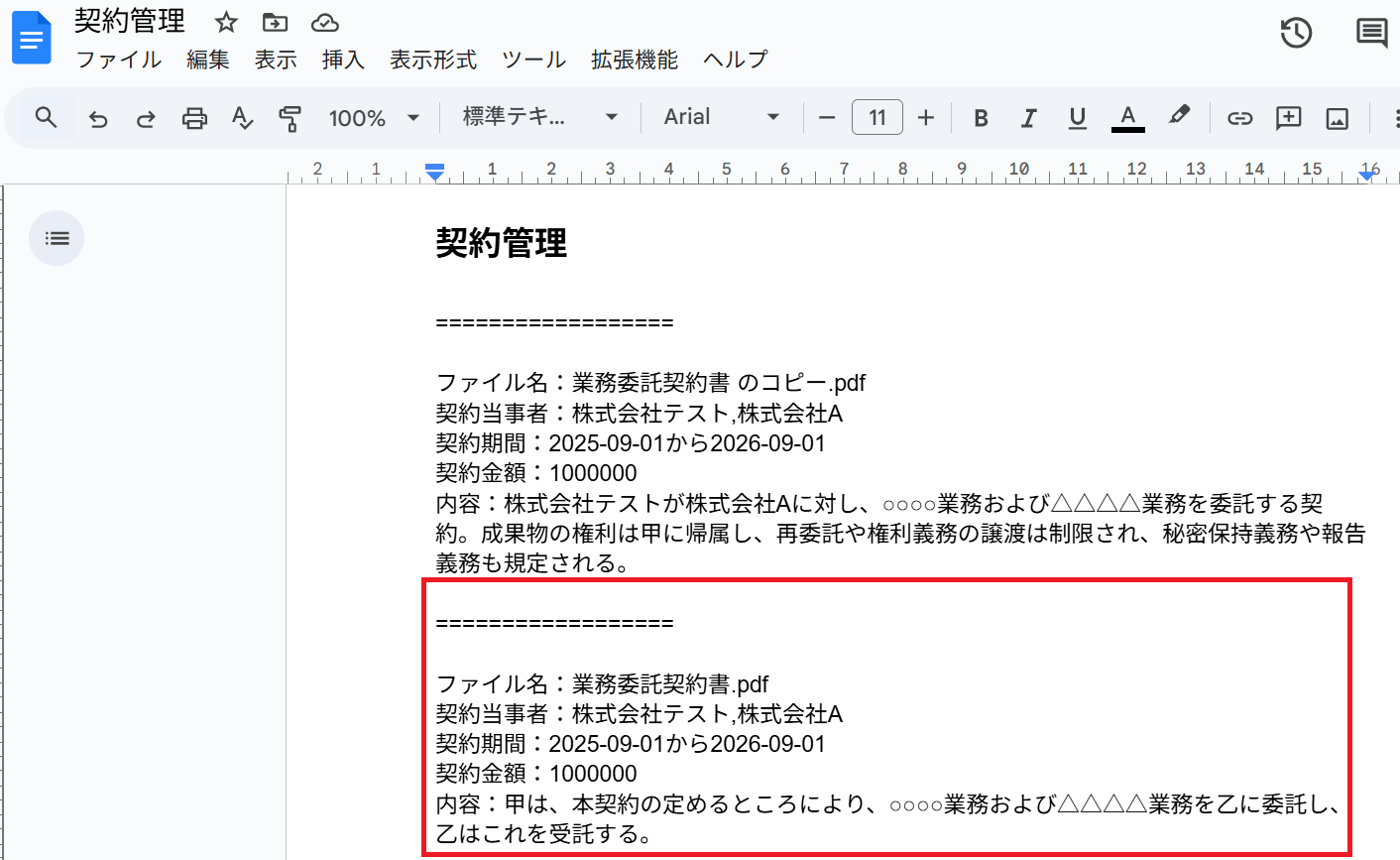
Task: Open the comments panel icon
Action: click(x=1371, y=33)
